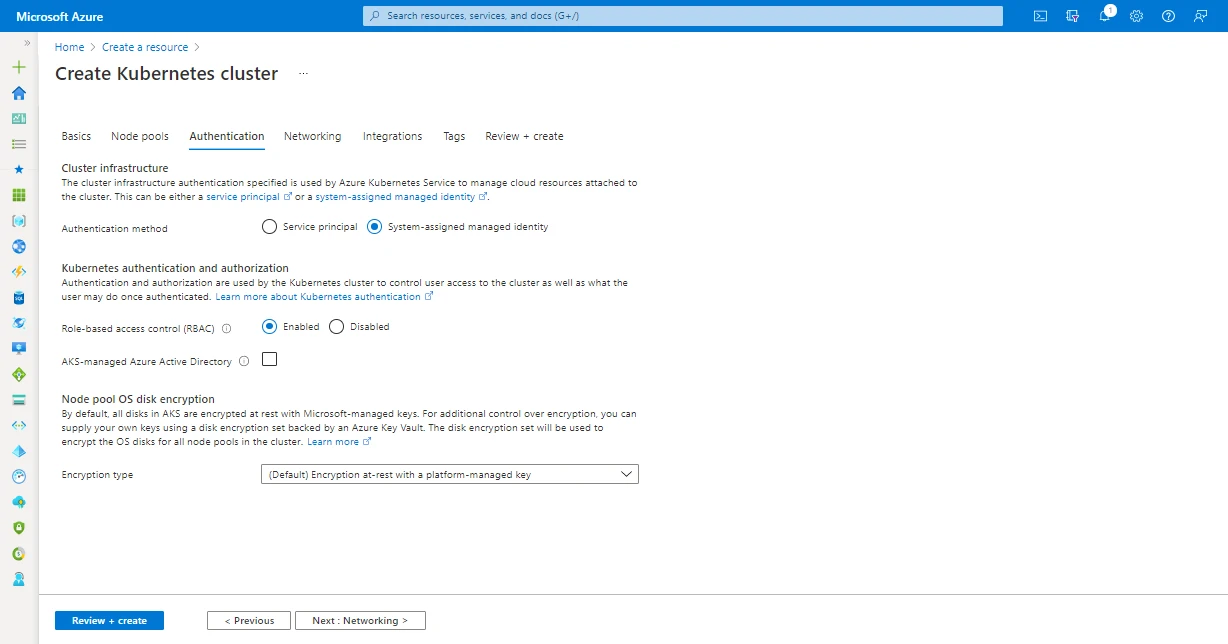
Task: Open the Encryption type dropdown
Action: 448,473
